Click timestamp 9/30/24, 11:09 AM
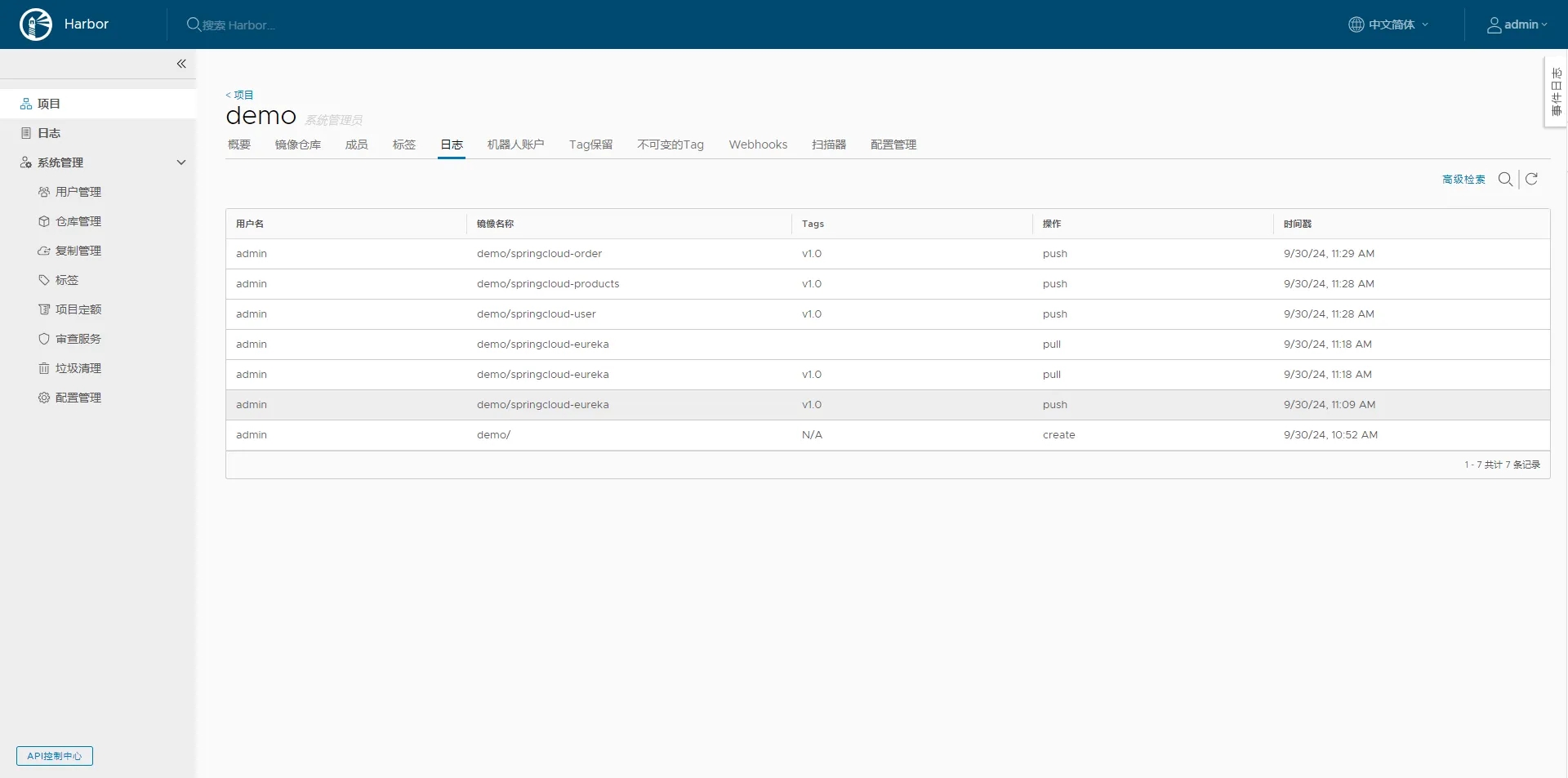This screenshot has width=1568, height=778. point(1330,405)
